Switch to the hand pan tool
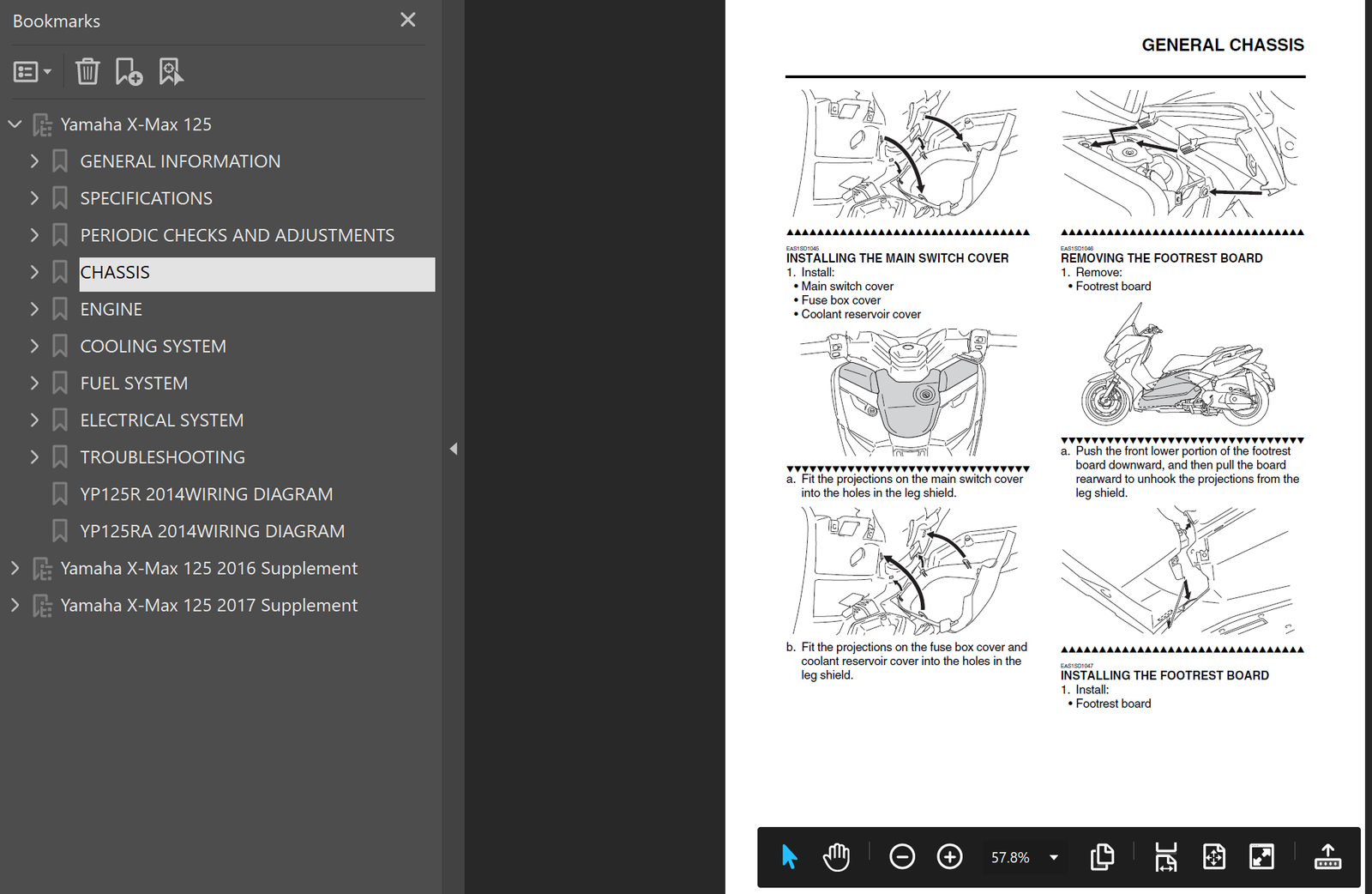 pos(836,856)
